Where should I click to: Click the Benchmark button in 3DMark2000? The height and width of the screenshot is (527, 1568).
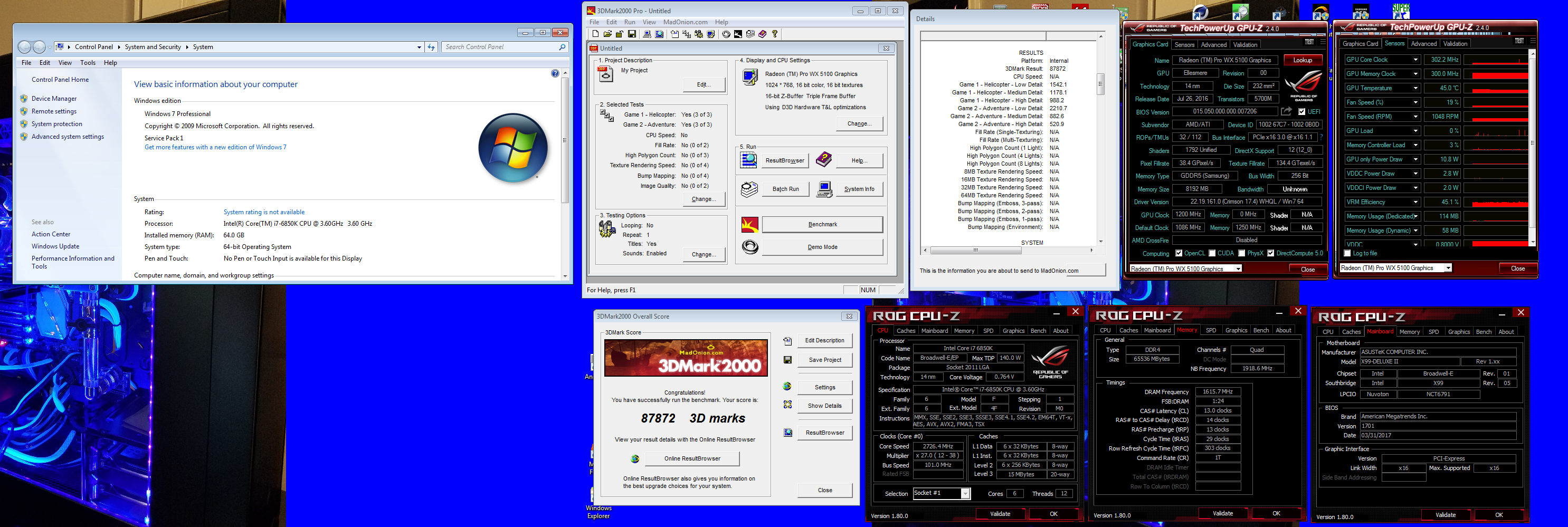[x=822, y=225]
